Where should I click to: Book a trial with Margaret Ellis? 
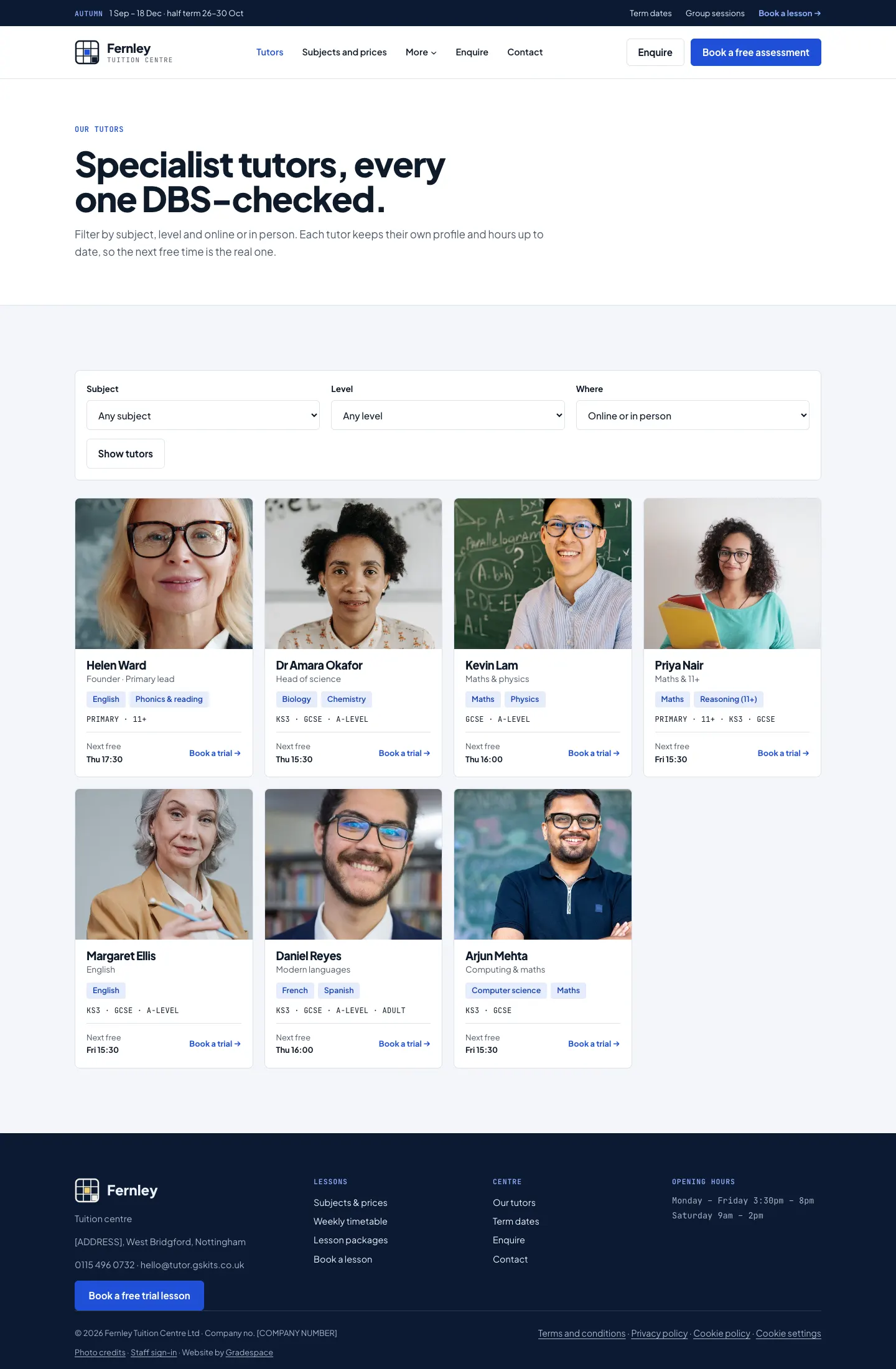pos(215,1044)
